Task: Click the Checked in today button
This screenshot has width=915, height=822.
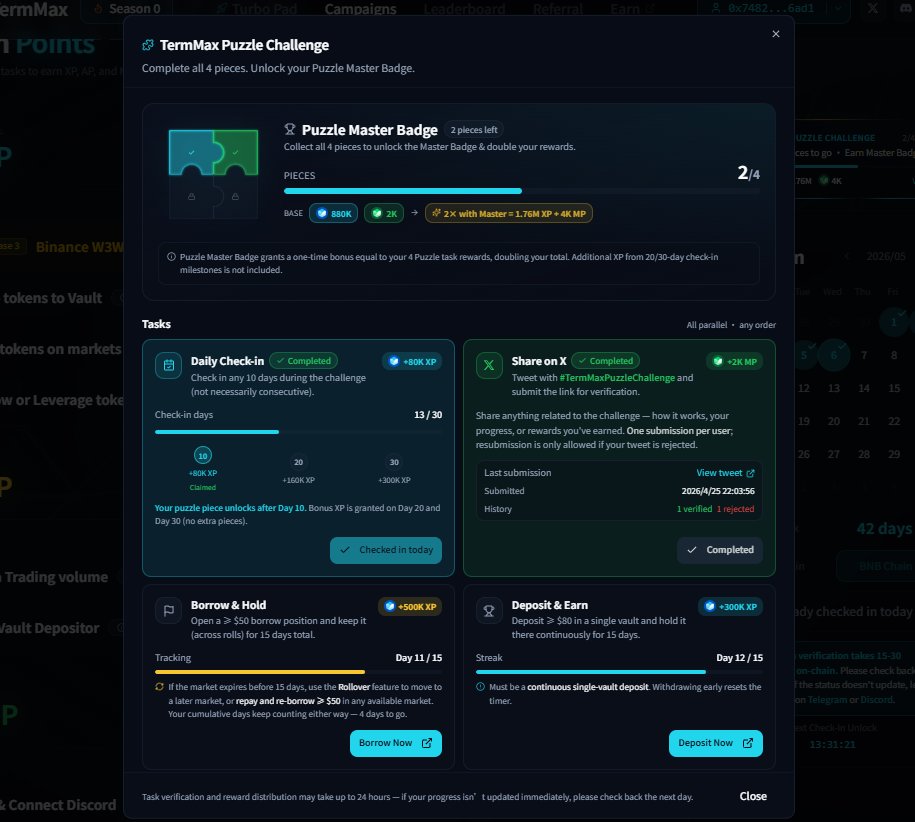Action: (386, 550)
